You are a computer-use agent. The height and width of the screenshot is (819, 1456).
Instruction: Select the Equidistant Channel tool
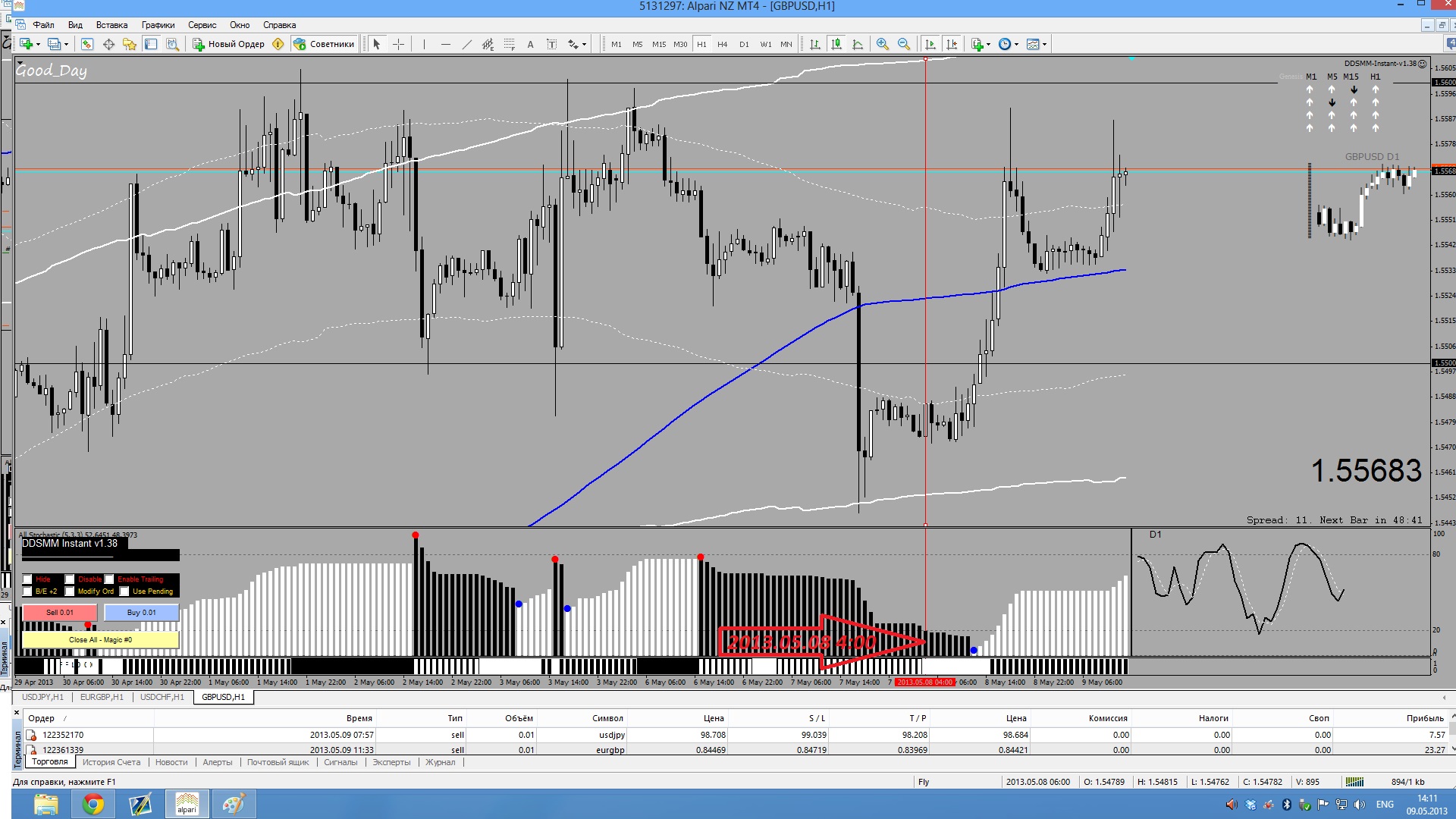pos(488,44)
